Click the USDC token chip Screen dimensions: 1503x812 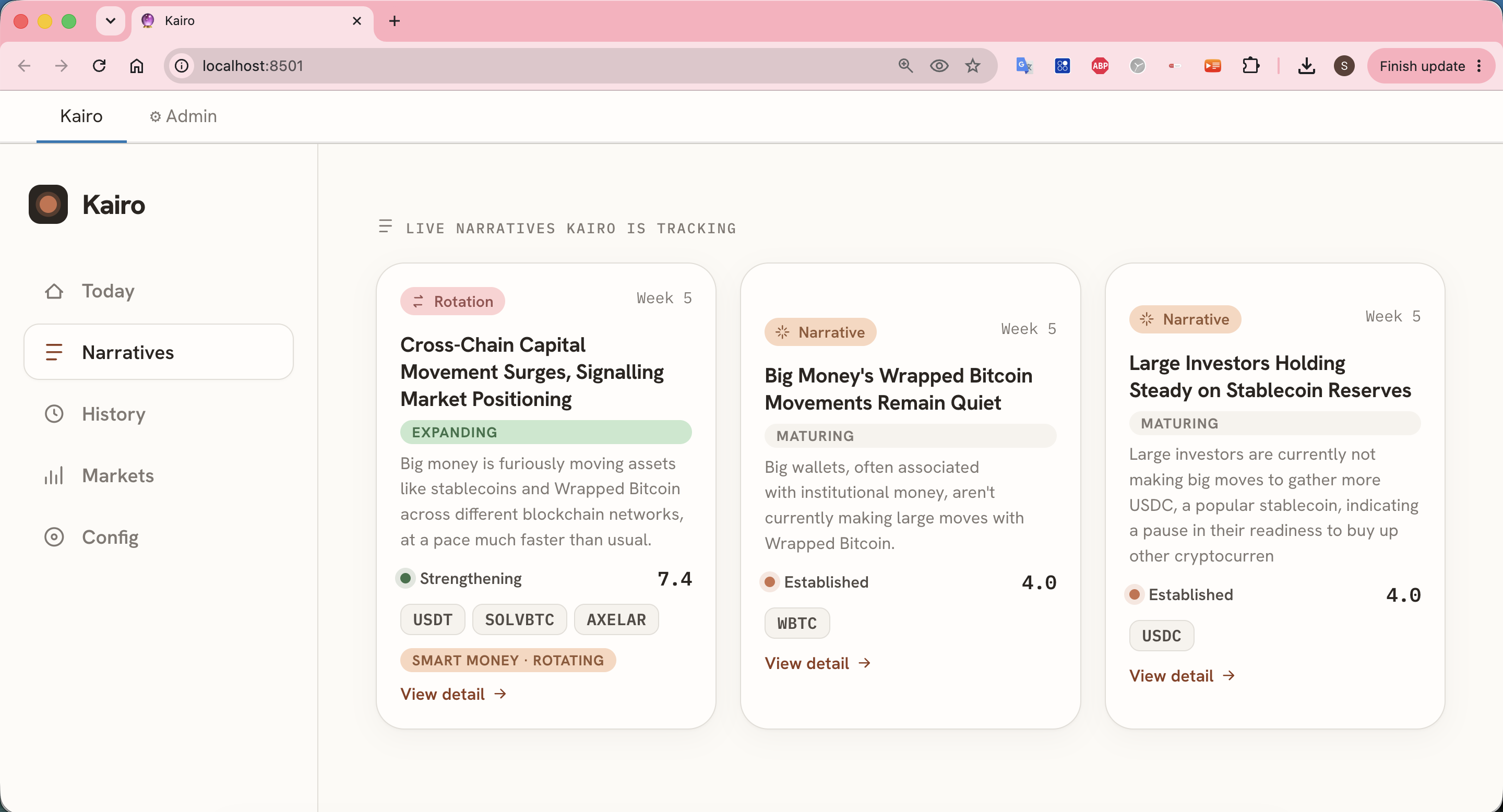1161,636
